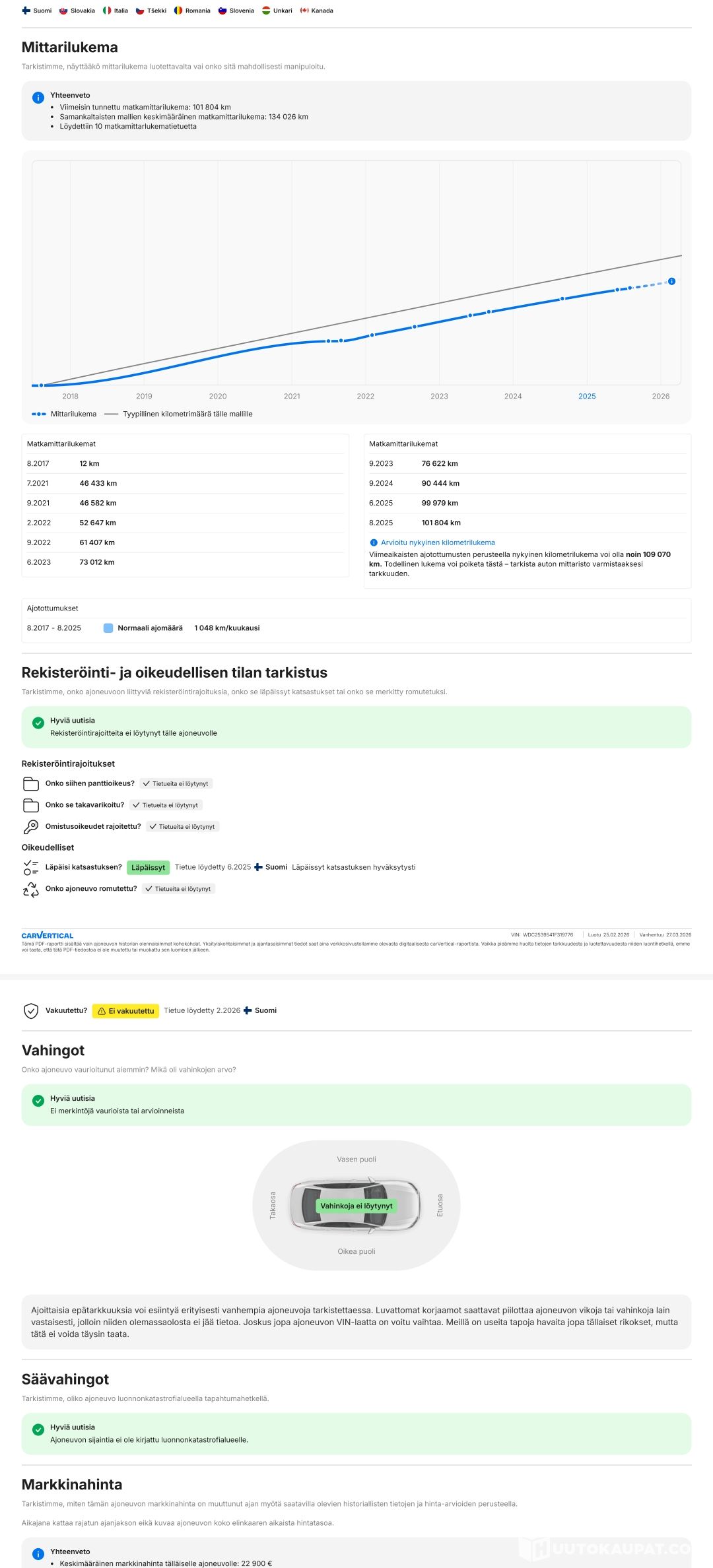
Task: Click the shield icon beside Vakuutettu
Action: tap(31, 1010)
